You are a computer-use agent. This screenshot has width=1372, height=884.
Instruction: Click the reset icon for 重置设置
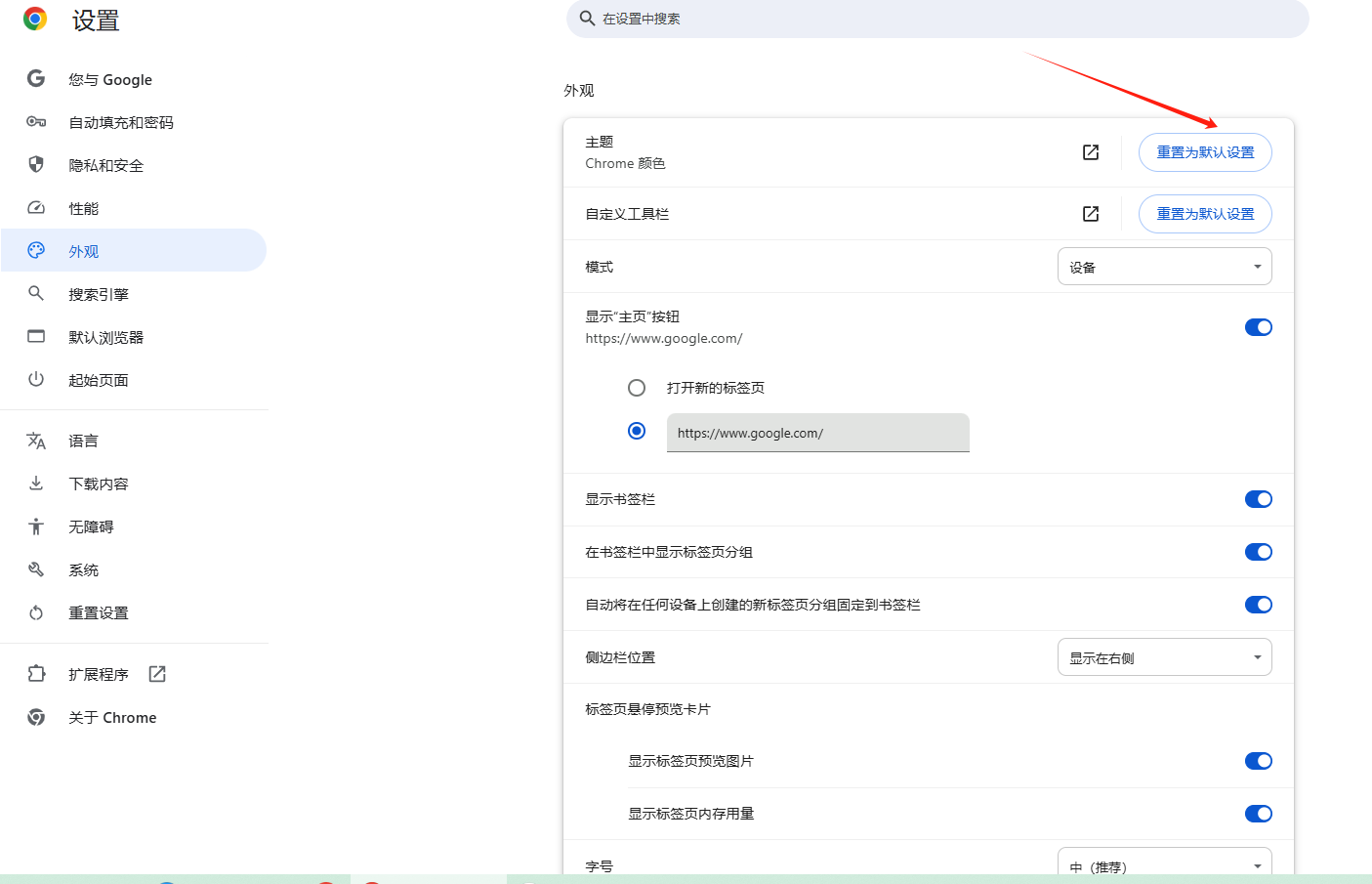point(36,612)
